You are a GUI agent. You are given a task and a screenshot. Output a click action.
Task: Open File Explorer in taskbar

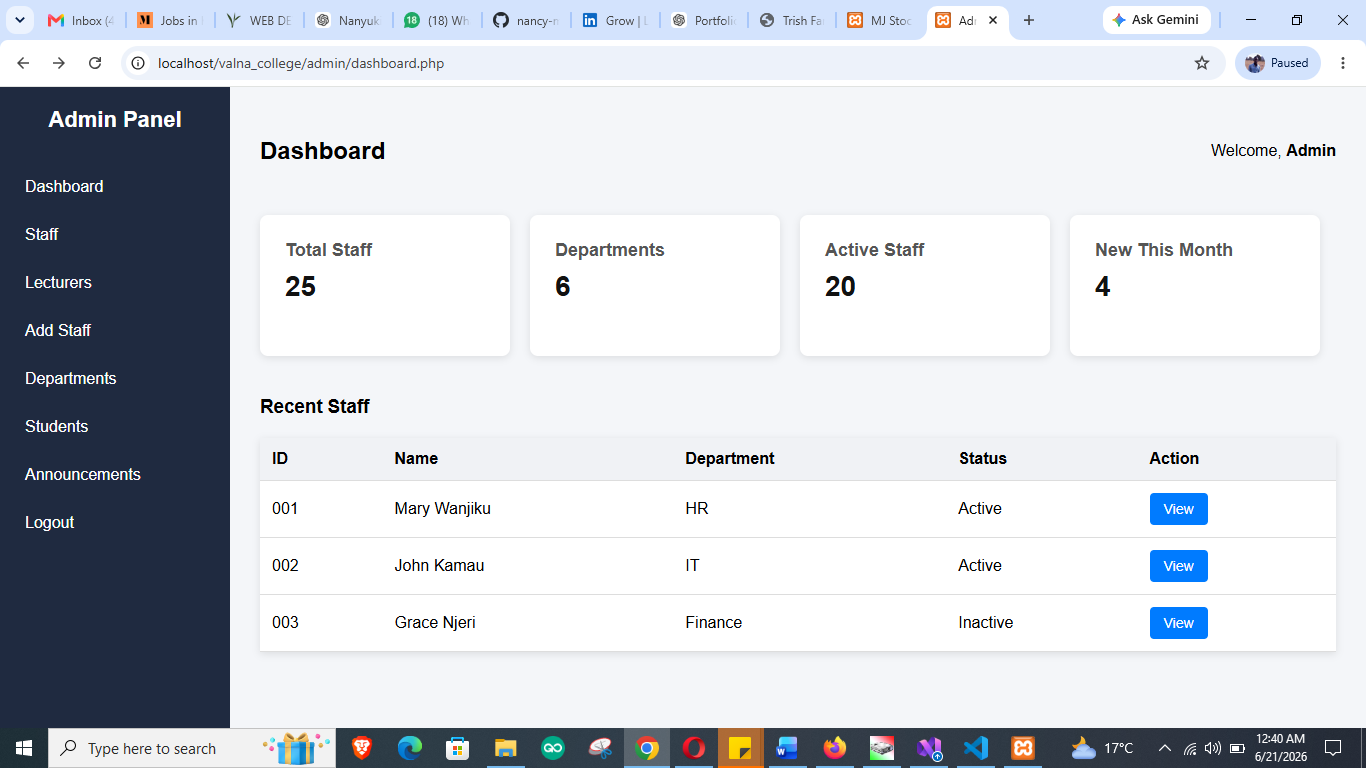505,748
